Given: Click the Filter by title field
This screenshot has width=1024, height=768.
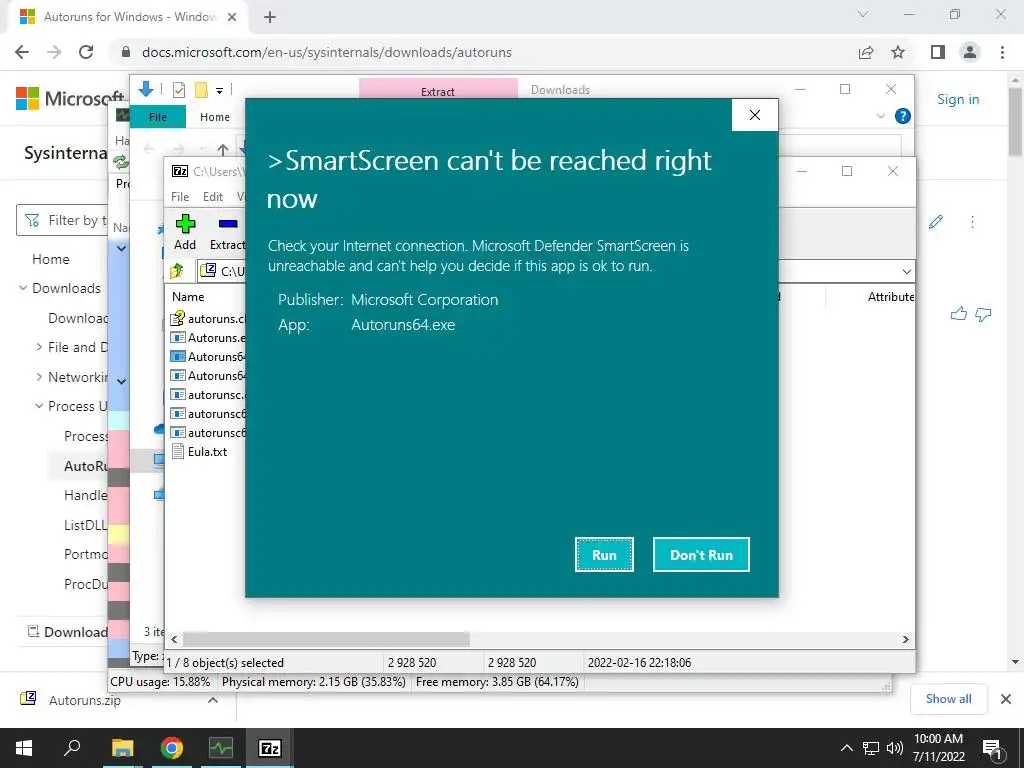Looking at the screenshot, I should click(62, 220).
